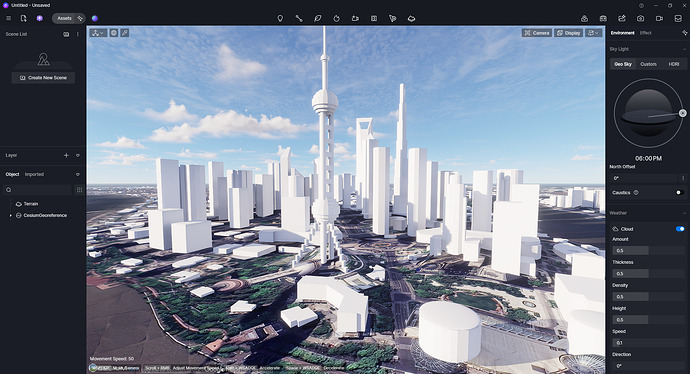This screenshot has height=374, width=690.
Task: Click the viewport Camera button
Action: (537, 33)
